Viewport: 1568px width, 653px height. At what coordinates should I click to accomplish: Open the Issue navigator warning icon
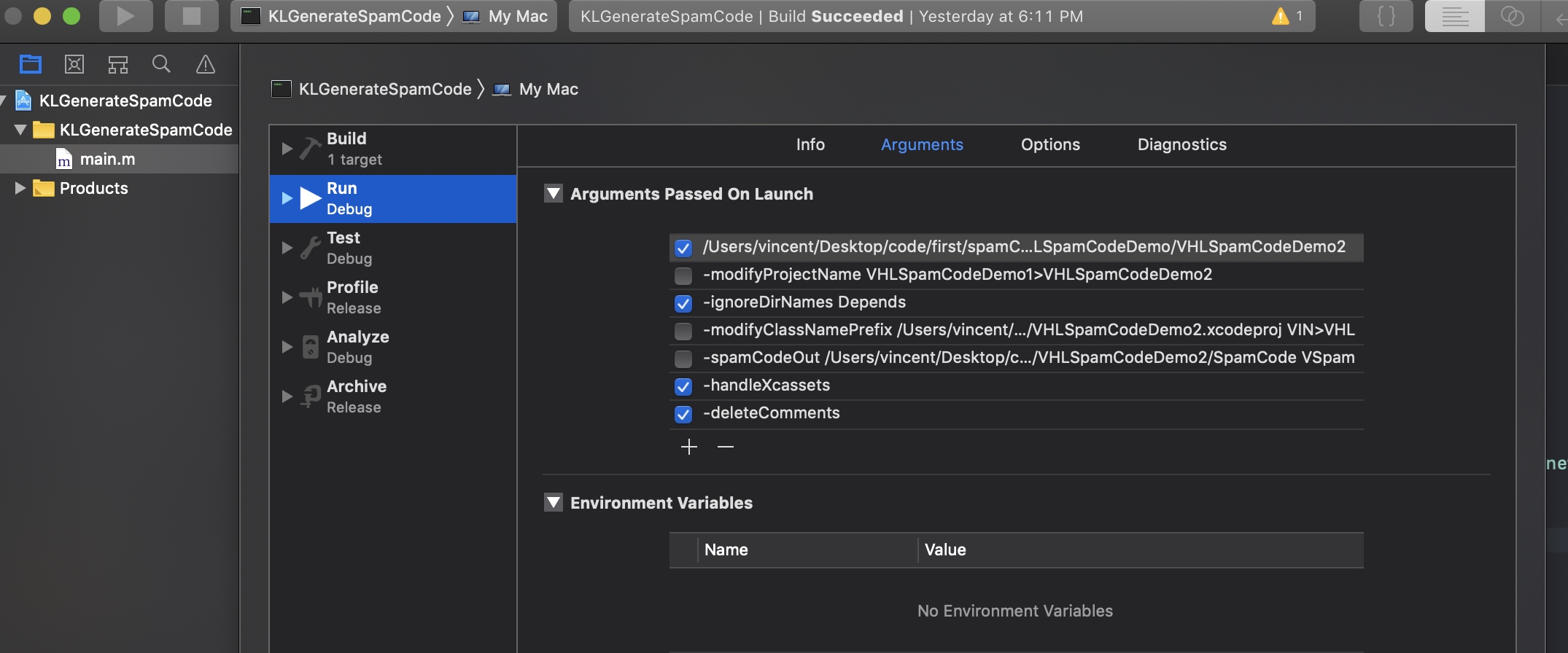pos(206,65)
